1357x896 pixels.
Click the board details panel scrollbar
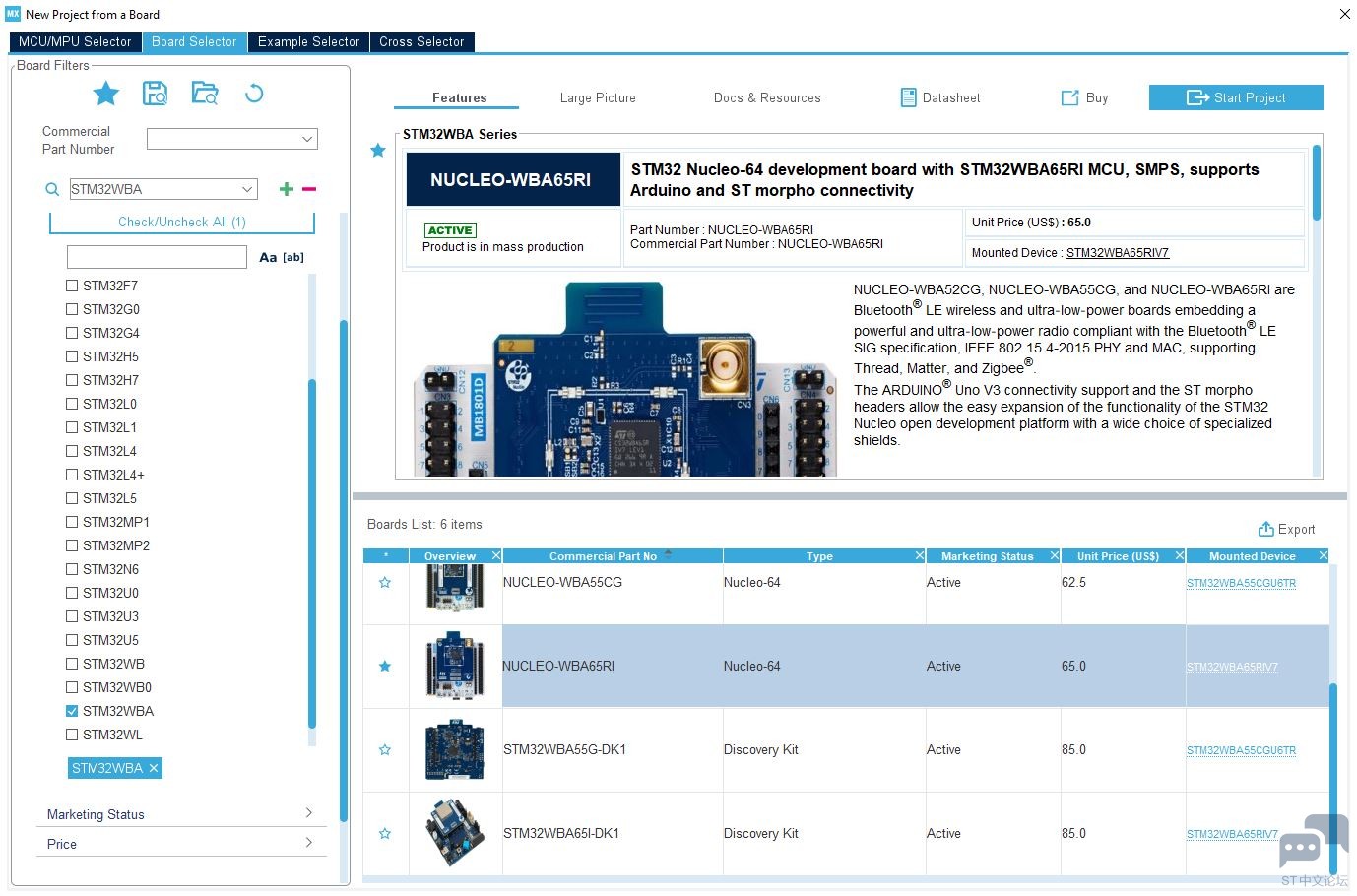point(1316,182)
